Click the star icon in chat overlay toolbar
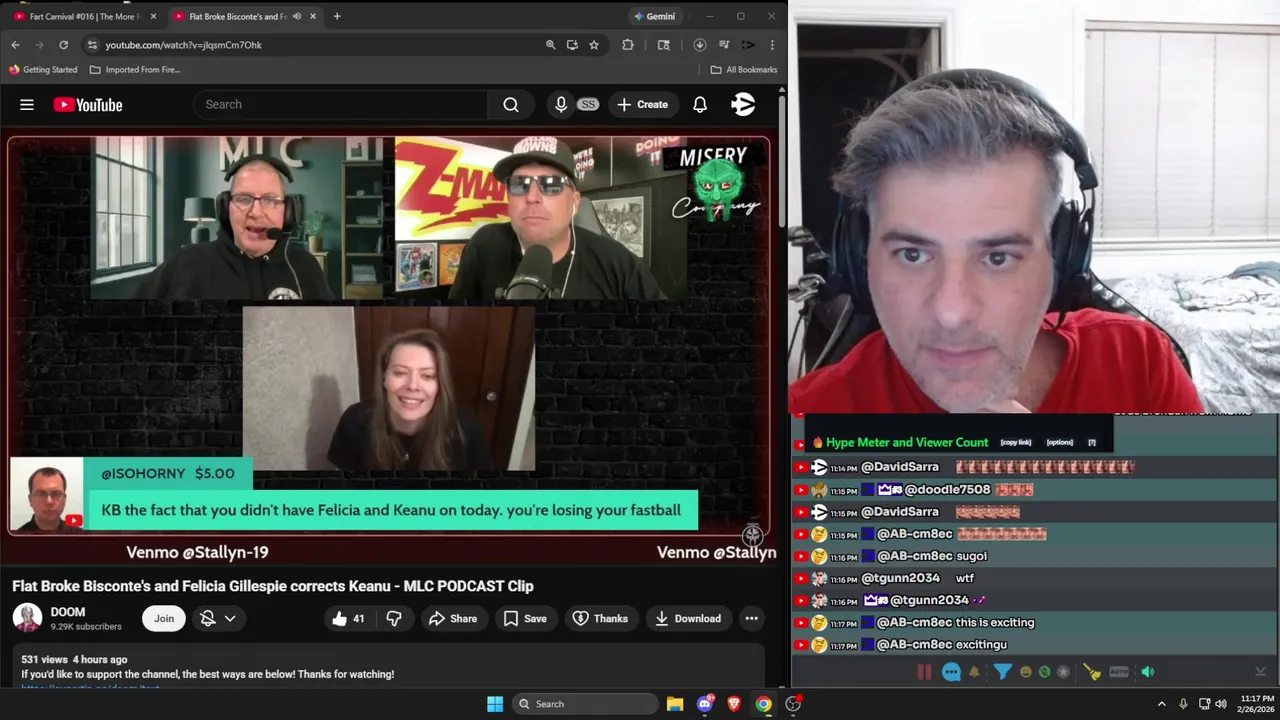The height and width of the screenshot is (720, 1280). pyautogui.click(x=1063, y=672)
